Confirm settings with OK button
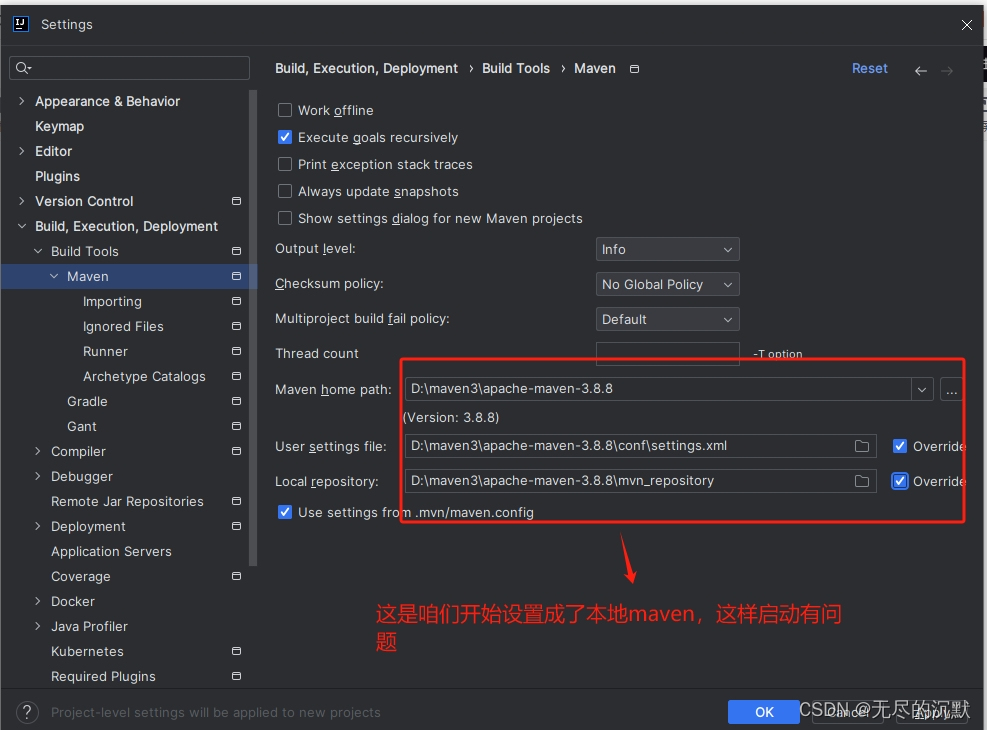The height and width of the screenshot is (730, 987). click(764, 712)
